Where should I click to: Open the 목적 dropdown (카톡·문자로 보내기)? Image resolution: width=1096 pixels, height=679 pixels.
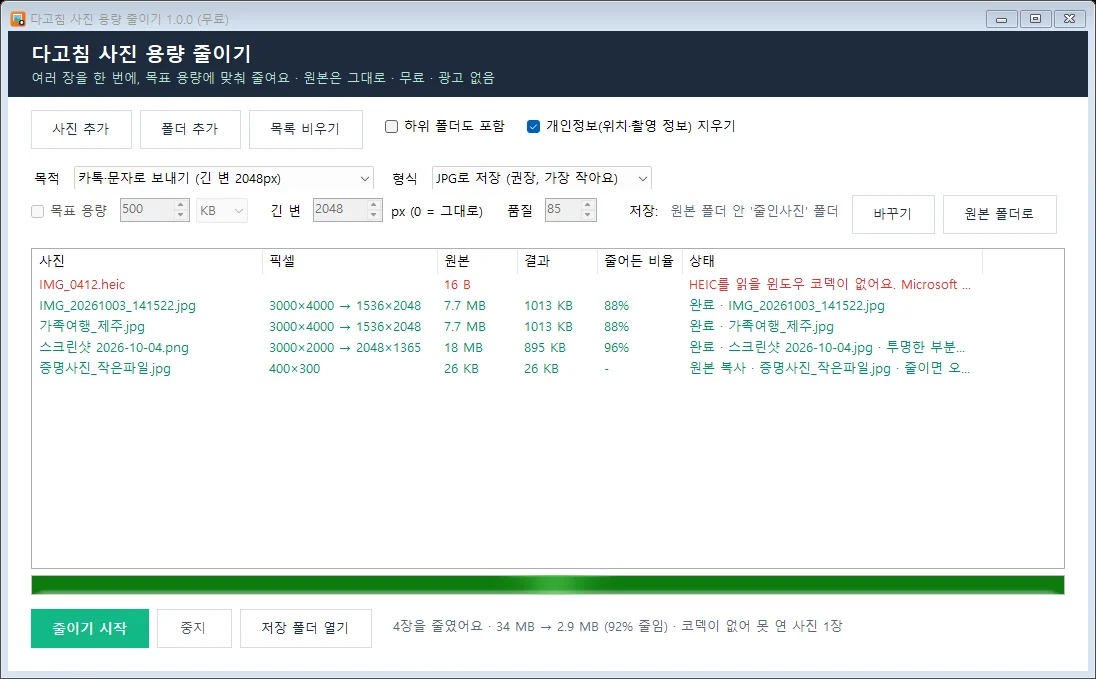[x=224, y=178]
